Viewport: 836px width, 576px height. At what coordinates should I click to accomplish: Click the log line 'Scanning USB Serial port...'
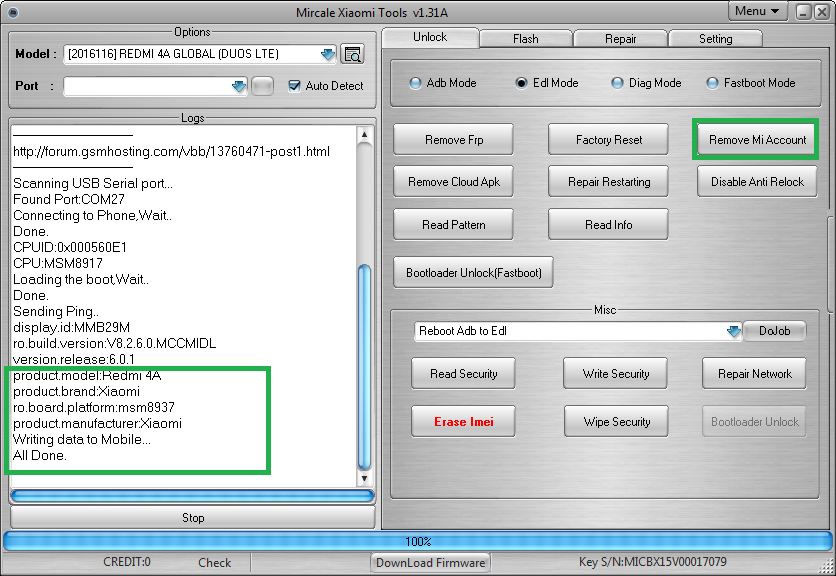pyautogui.click(x=93, y=183)
